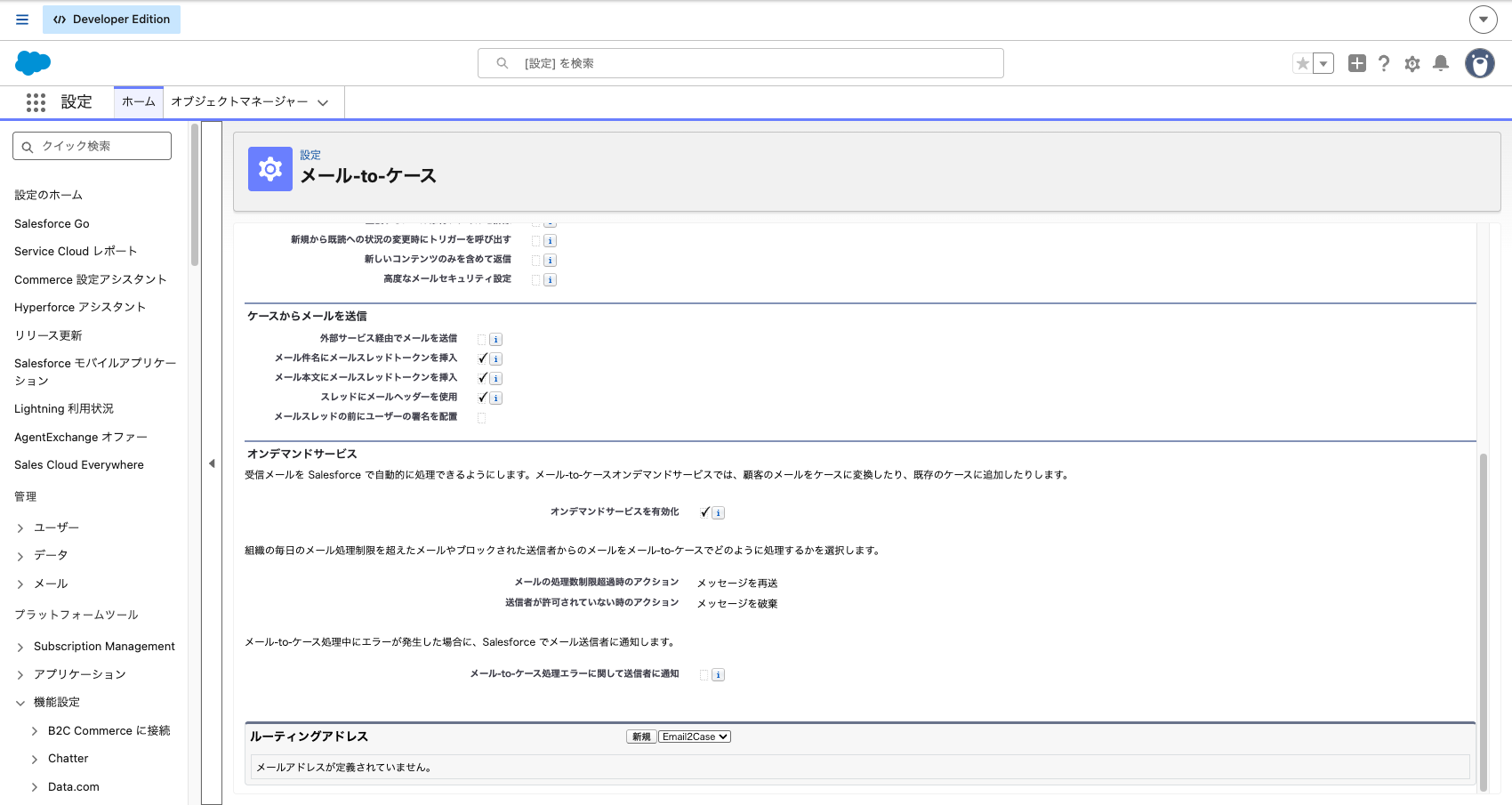Image resolution: width=1512 pixels, height=805 pixels.
Task: Open the help question mark icon
Action: click(1384, 63)
